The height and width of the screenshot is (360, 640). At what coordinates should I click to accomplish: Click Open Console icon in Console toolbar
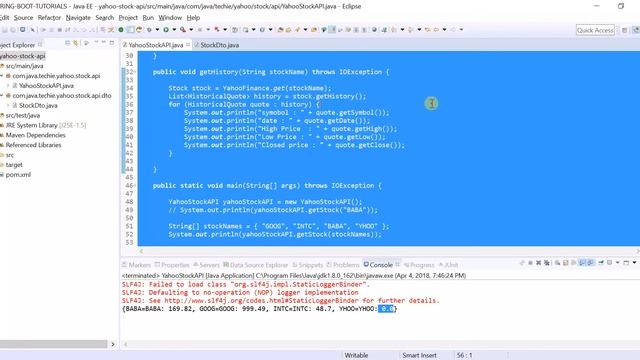pyautogui.click(x=626, y=262)
